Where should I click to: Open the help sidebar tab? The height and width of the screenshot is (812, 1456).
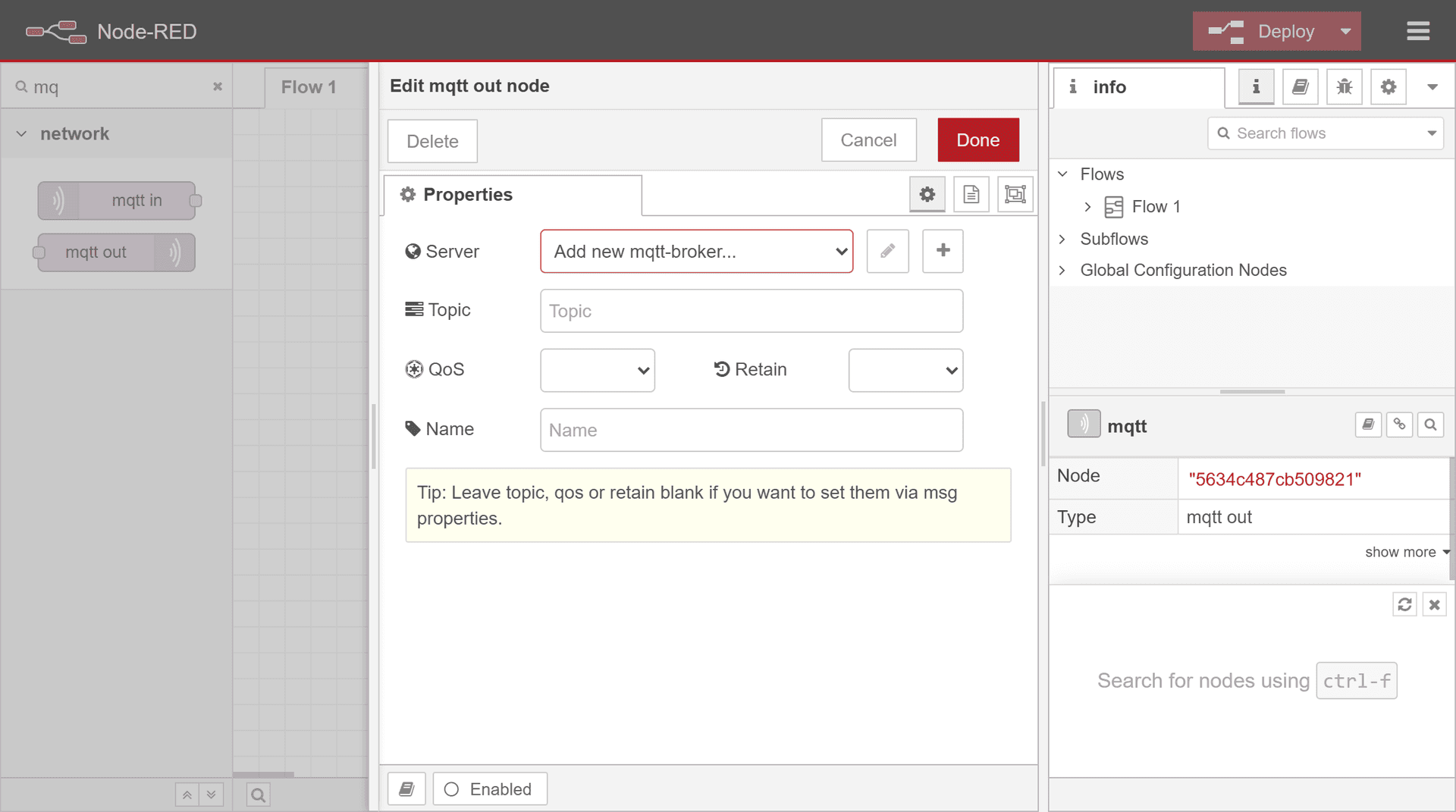[1300, 86]
